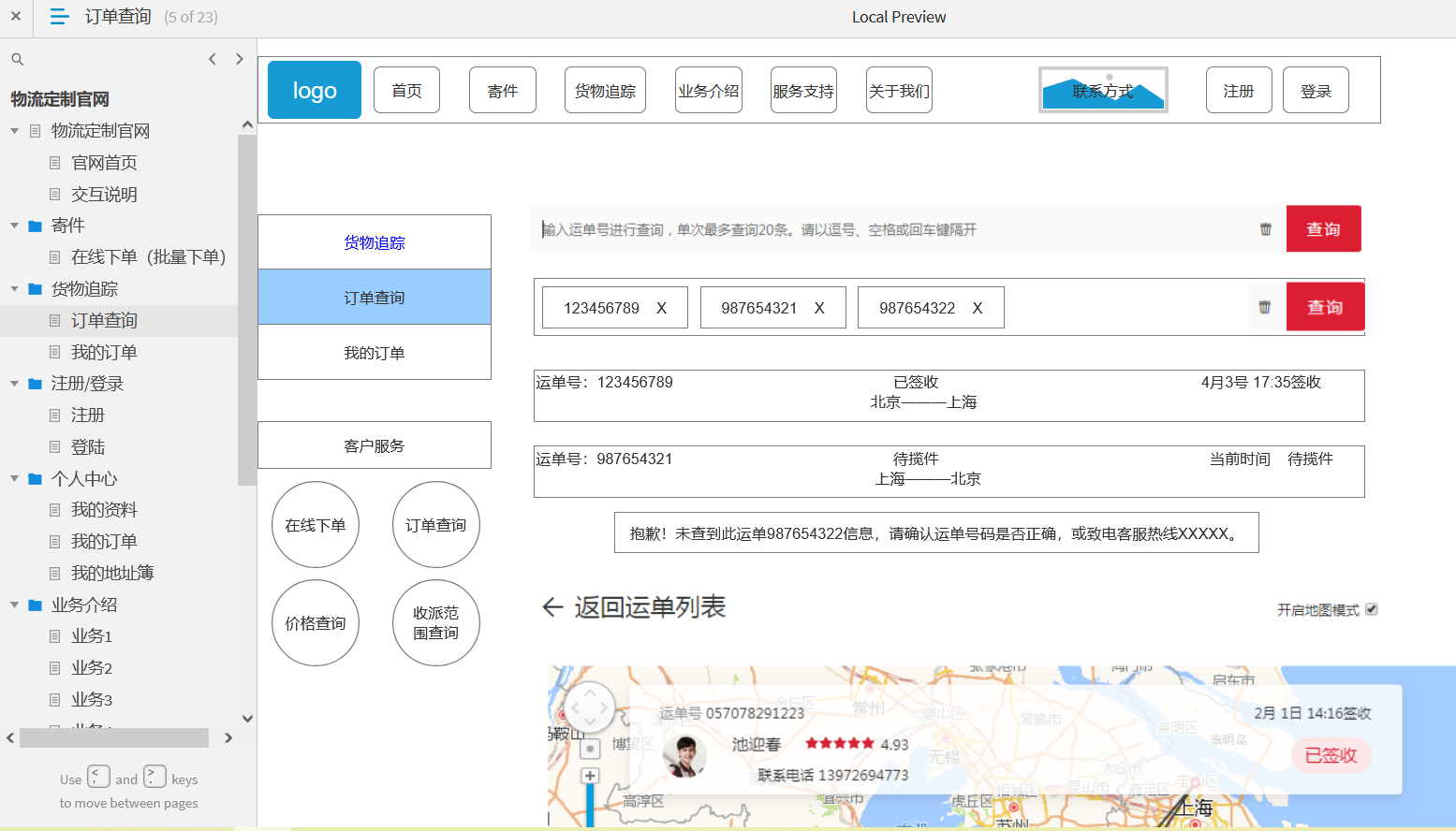Close the preview sidebar with the X icon
This screenshot has height=831, width=1456.
click(16, 16)
